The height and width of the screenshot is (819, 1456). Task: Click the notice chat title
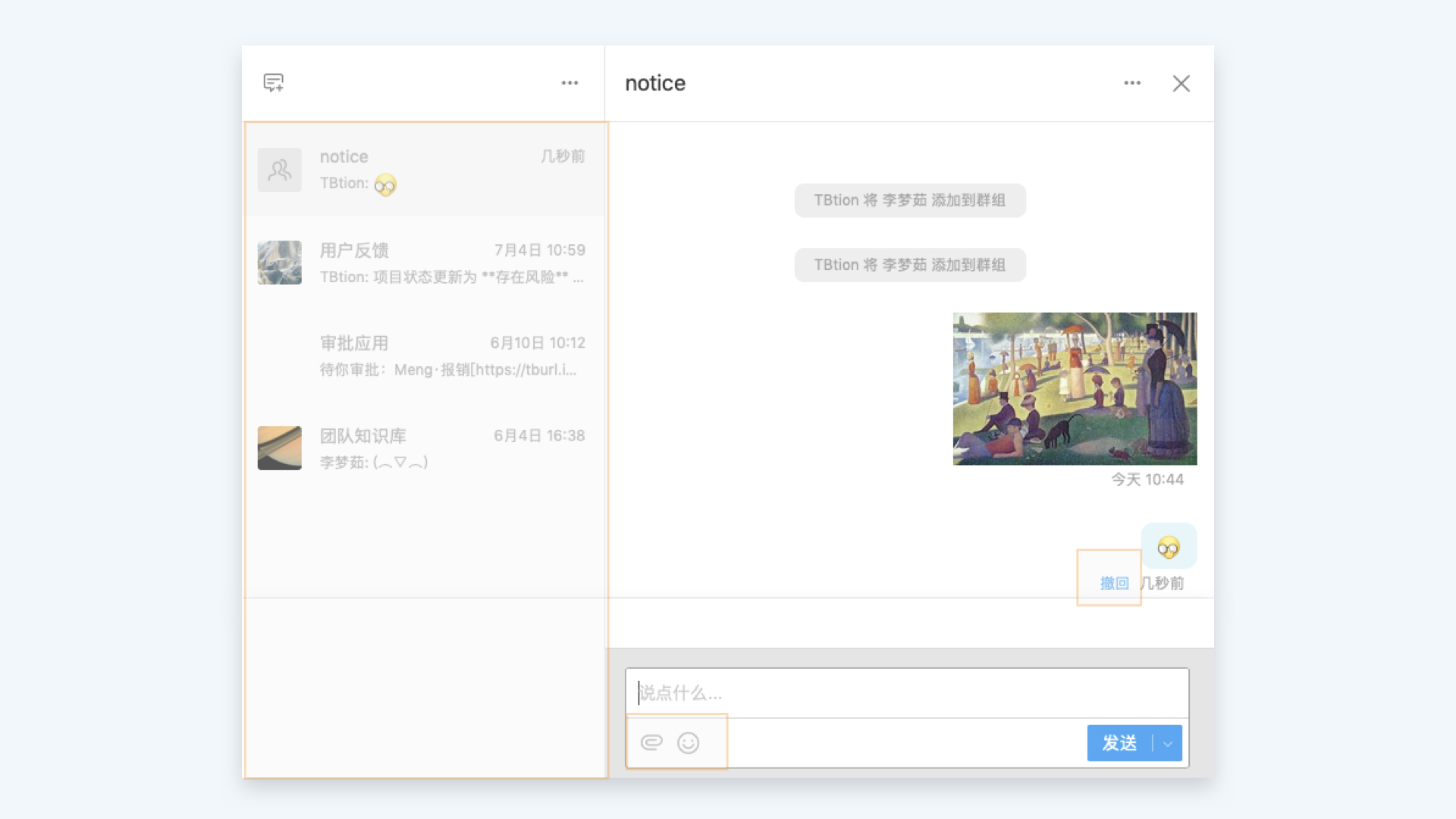(655, 83)
